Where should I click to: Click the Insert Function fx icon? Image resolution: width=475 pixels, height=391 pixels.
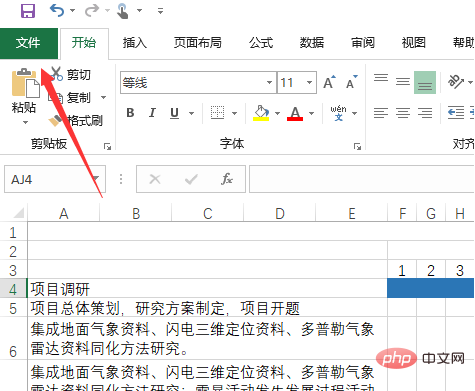(x=227, y=179)
